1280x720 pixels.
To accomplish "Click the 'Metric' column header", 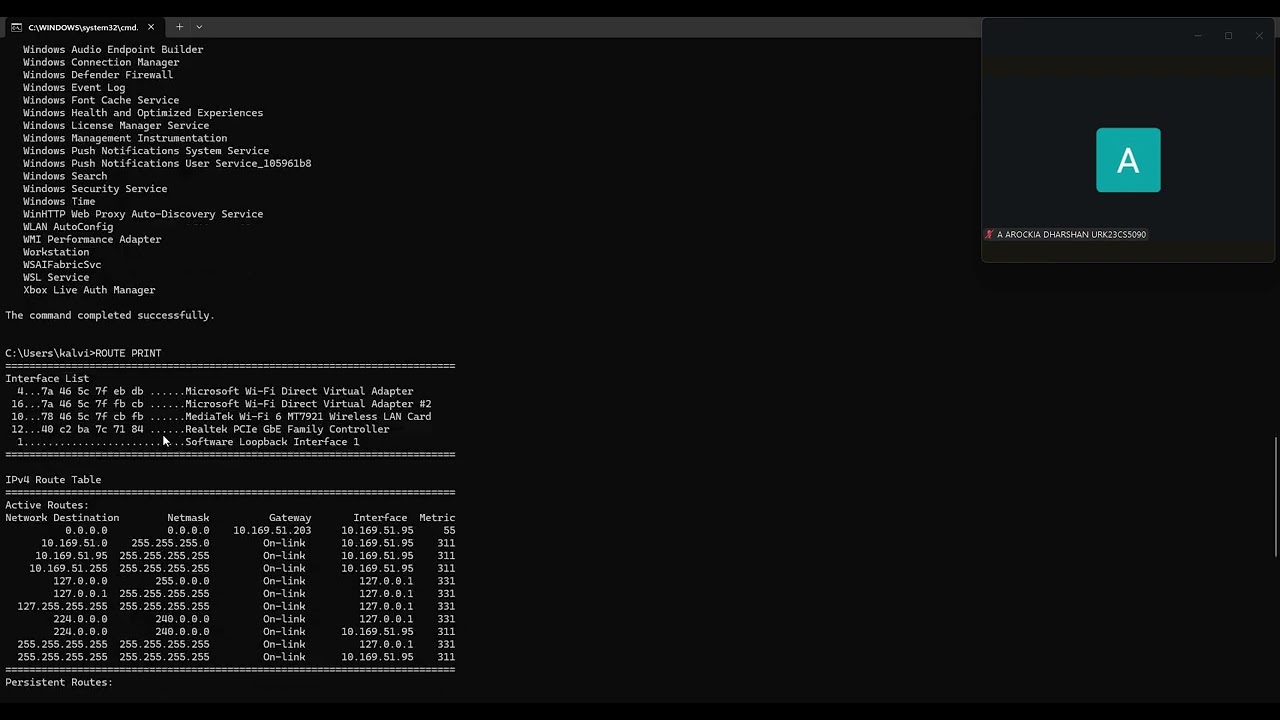I will 437,518.
